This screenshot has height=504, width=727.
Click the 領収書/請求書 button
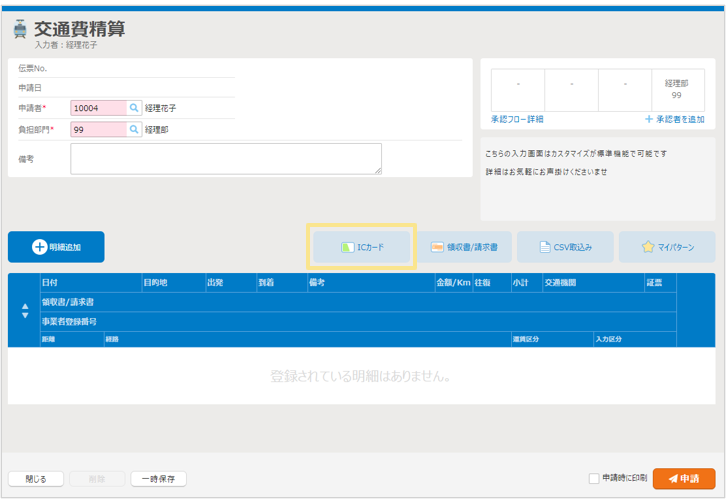coord(464,247)
